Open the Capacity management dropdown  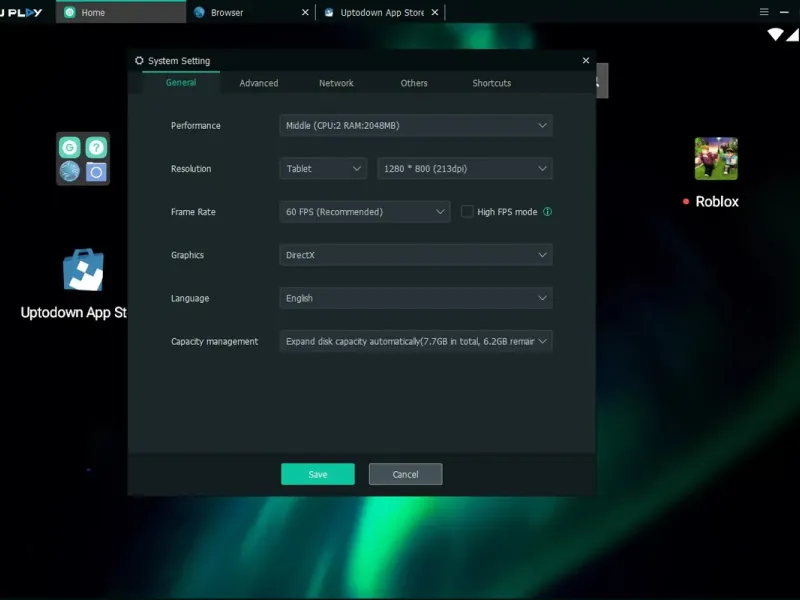[x=416, y=341]
